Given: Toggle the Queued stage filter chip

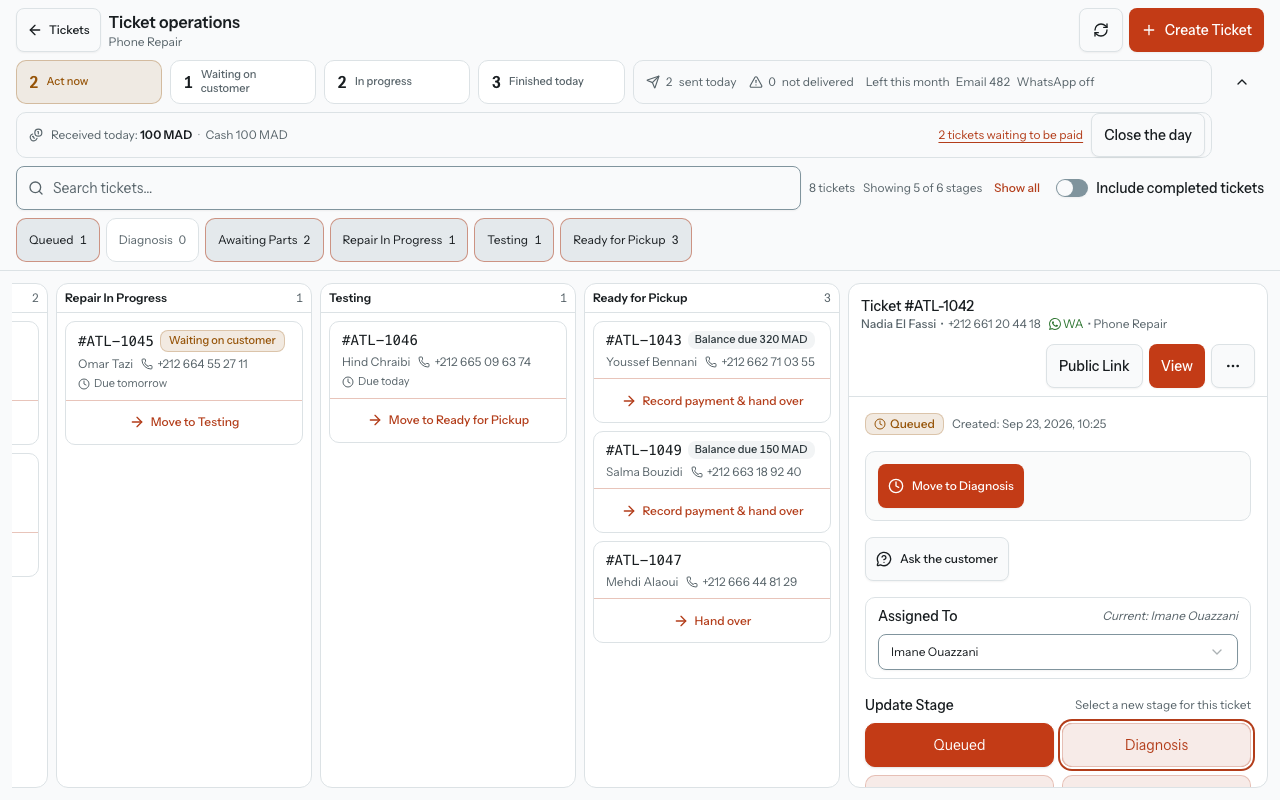Looking at the screenshot, I should 58,240.
